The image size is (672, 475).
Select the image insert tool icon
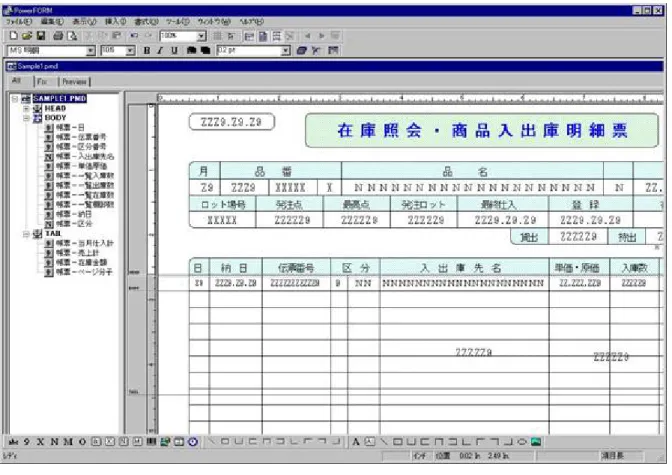point(536,442)
